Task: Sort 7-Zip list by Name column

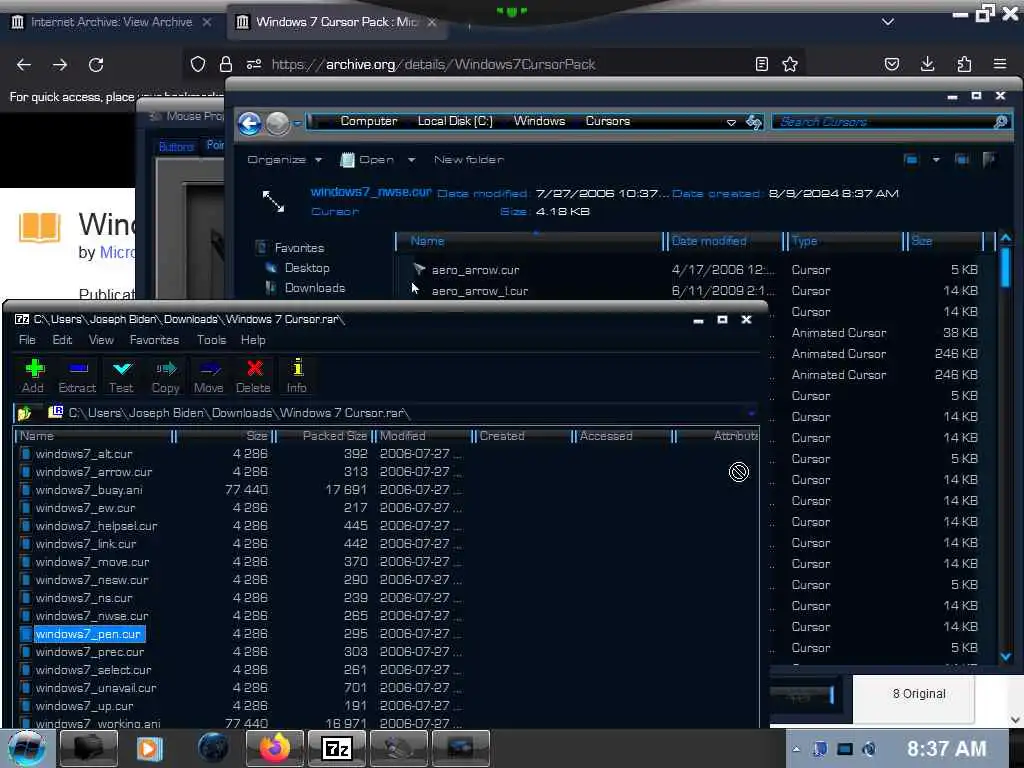Action: (93, 436)
